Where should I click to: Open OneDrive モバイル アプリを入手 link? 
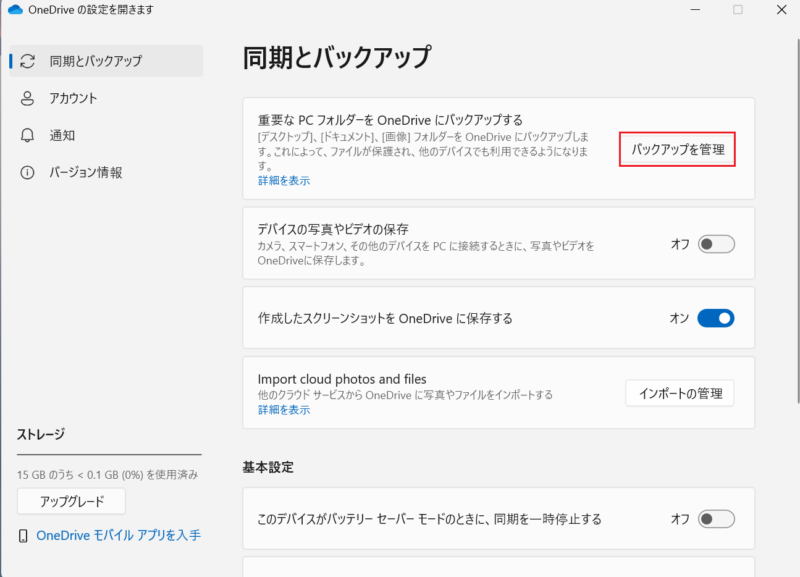118,535
